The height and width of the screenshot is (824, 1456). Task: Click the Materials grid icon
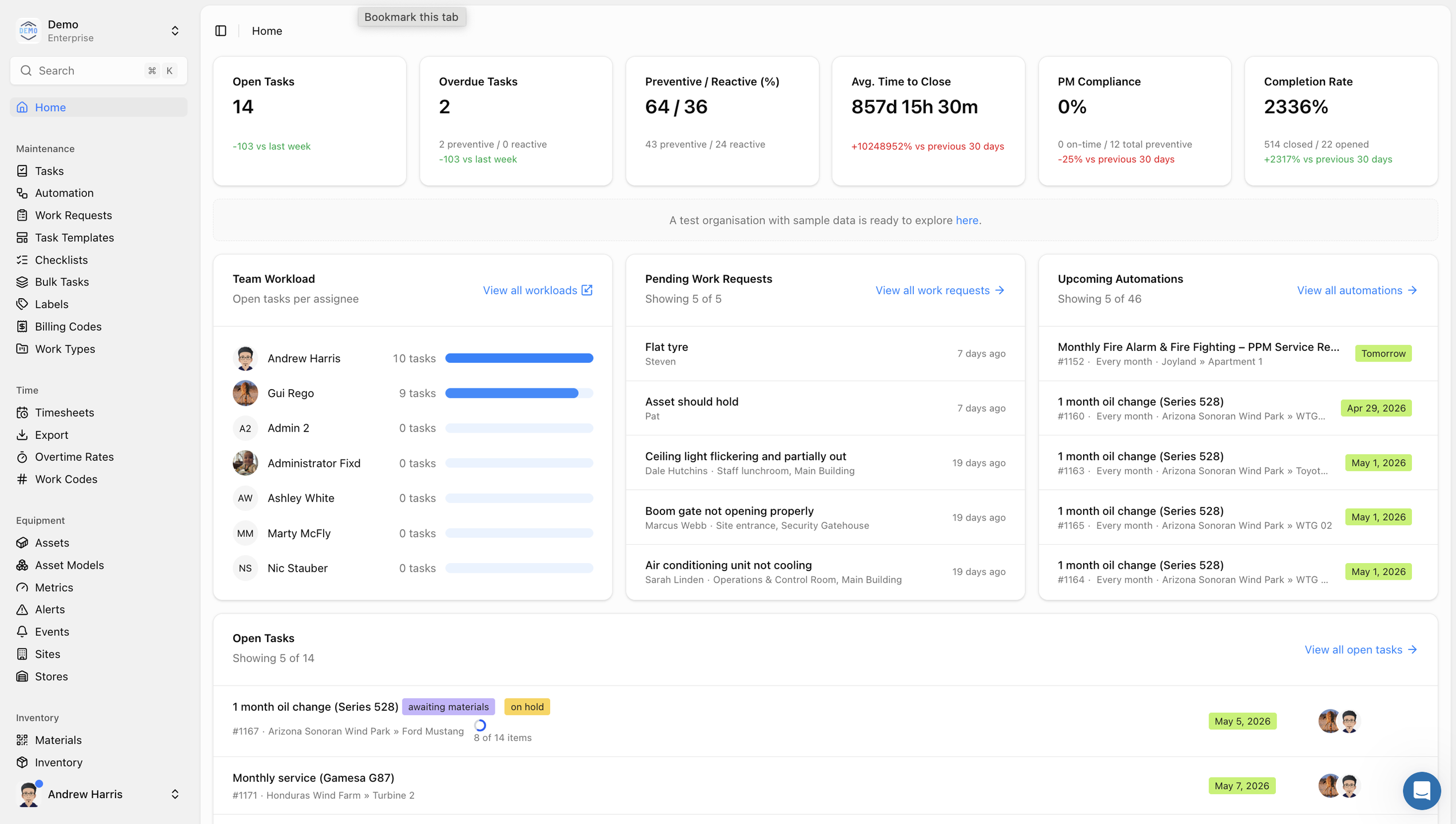point(22,740)
